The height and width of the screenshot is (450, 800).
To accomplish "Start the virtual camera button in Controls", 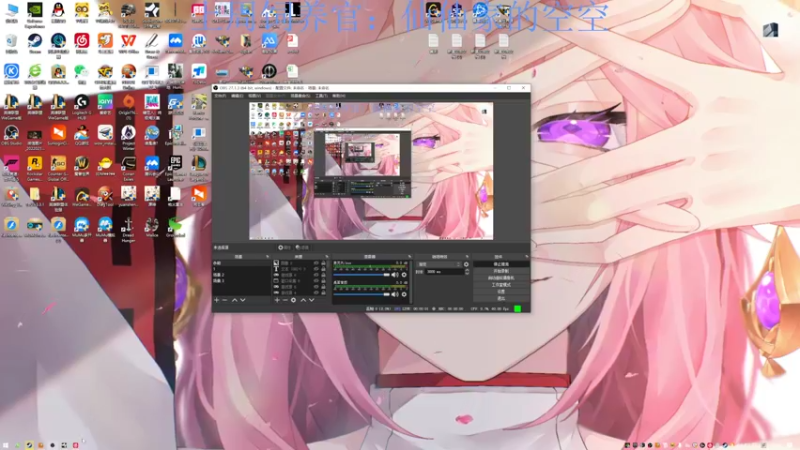I will click(501, 278).
